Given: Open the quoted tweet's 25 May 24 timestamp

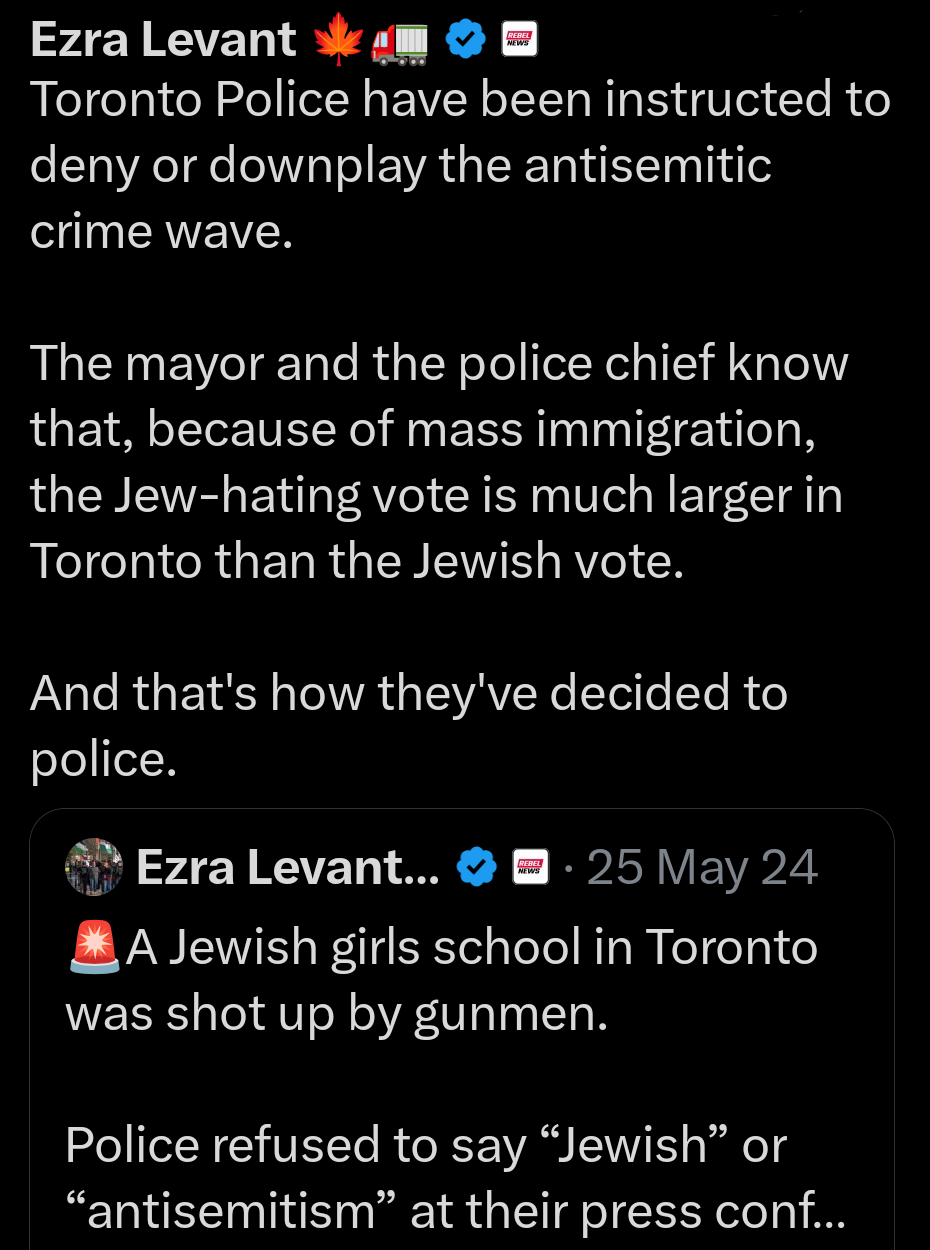Looking at the screenshot, I should click(702, 867).
